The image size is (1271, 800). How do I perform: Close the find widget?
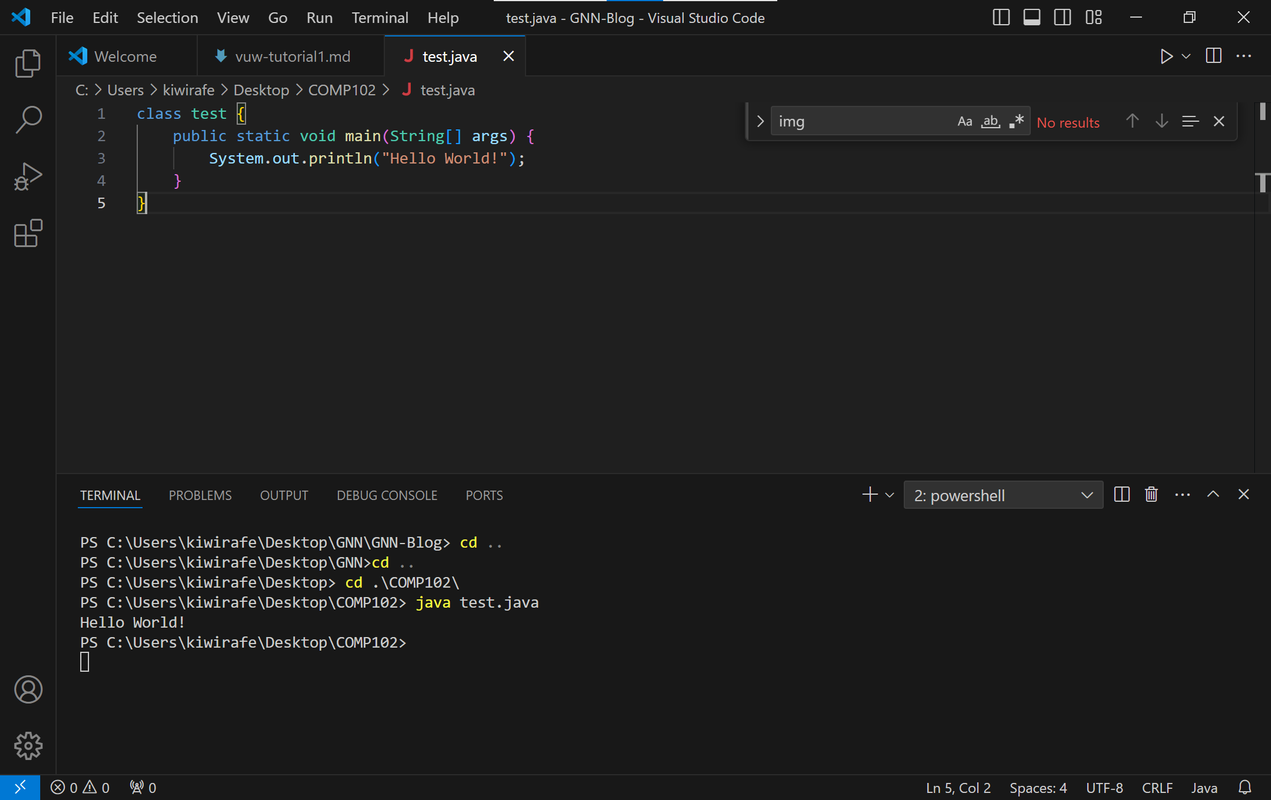click(1219, 121)
